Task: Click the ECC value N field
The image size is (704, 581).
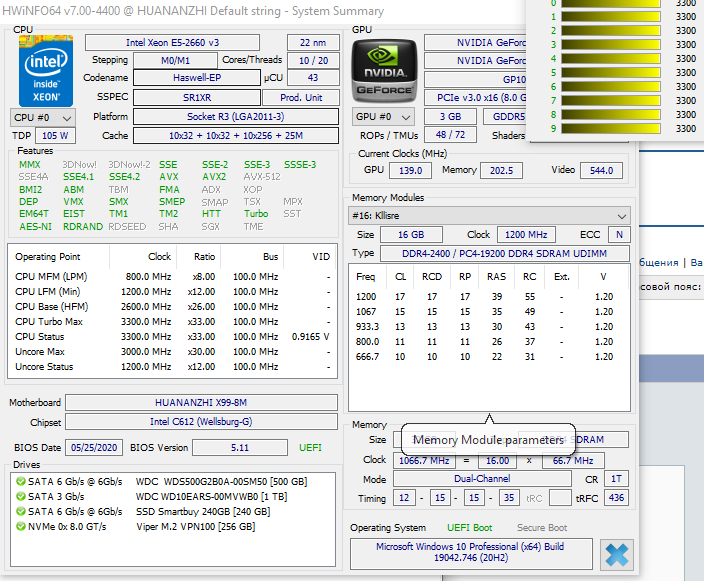Action: [x=619, y=235]
